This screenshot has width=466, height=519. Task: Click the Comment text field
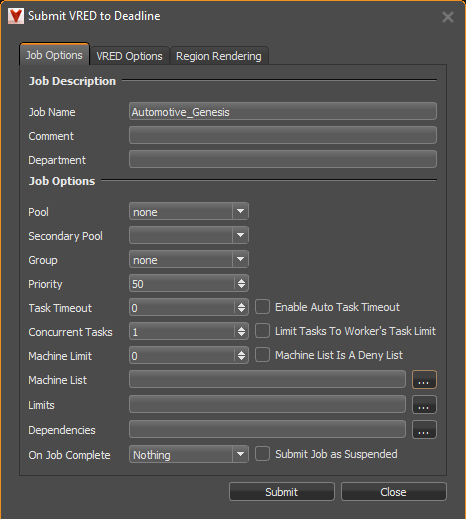tap(283, 135)
